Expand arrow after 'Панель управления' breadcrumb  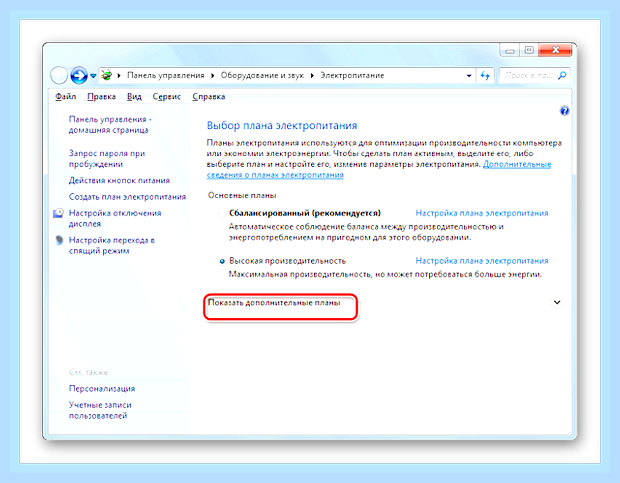pyautogui.click(x=213, y=75)
